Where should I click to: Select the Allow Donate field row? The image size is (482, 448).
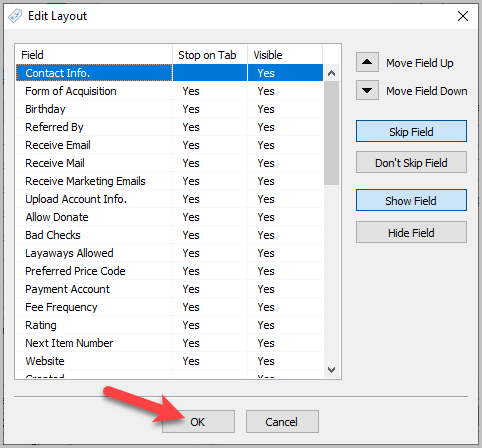(x=169, y=217)
